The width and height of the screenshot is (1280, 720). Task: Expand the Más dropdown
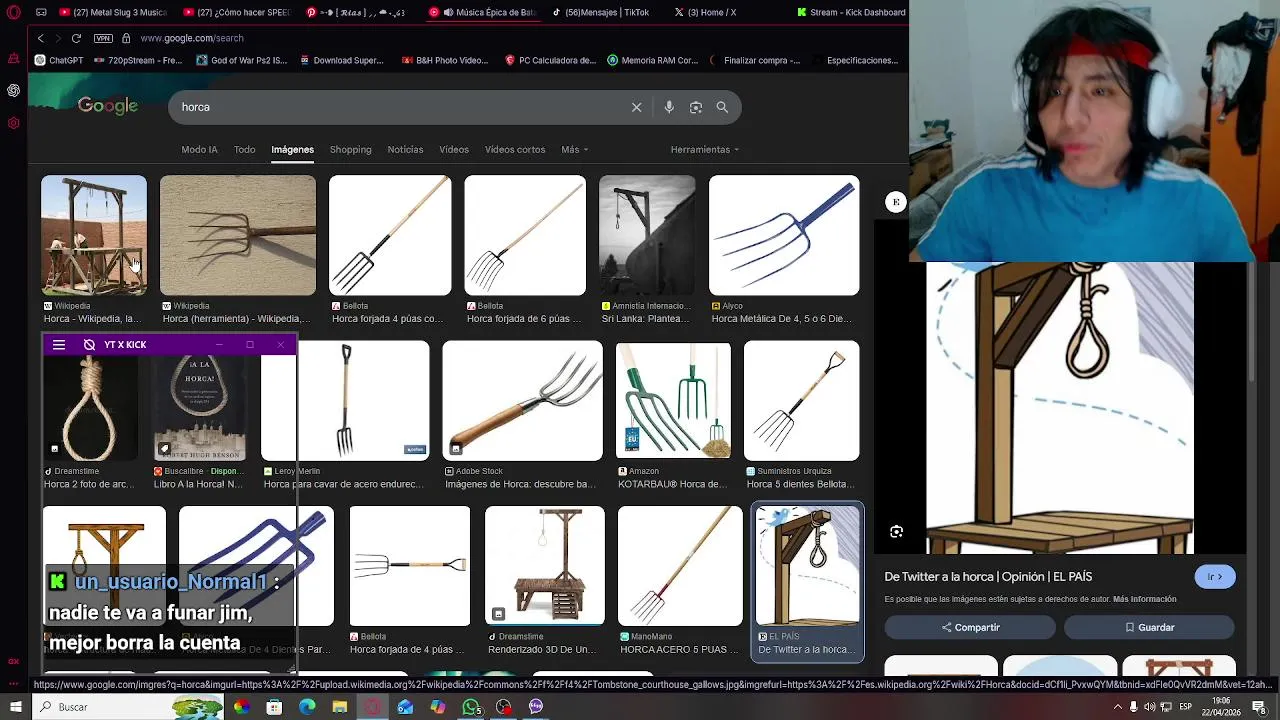(574, 149)
